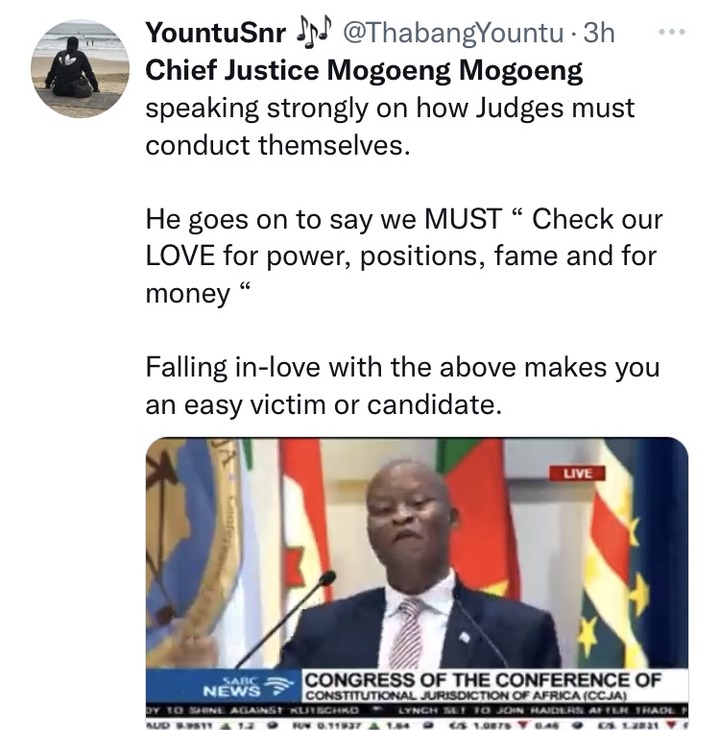The image size is (720, 730).
Task: Open YountuSnr's beach profile picture
Action: click(80, 68)
